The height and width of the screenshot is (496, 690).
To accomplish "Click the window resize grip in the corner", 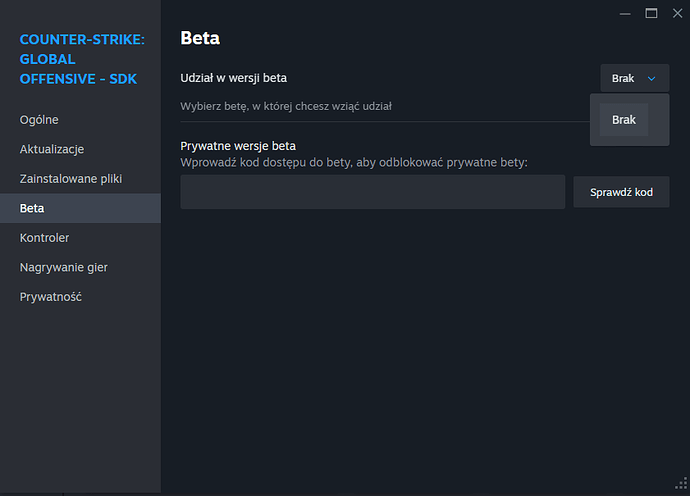I will [681, 483].
